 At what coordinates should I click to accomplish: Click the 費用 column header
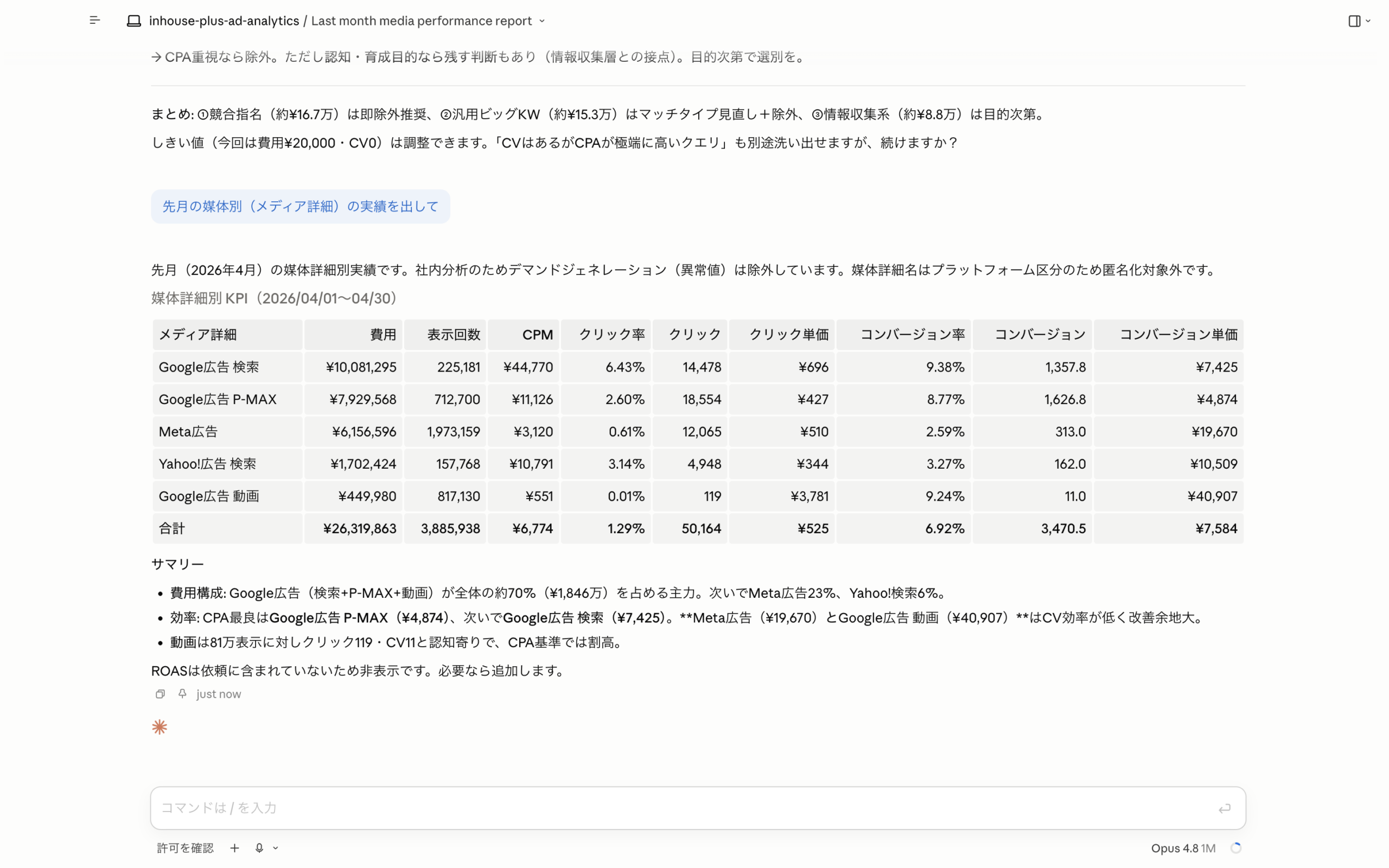[x=353, y=335]
